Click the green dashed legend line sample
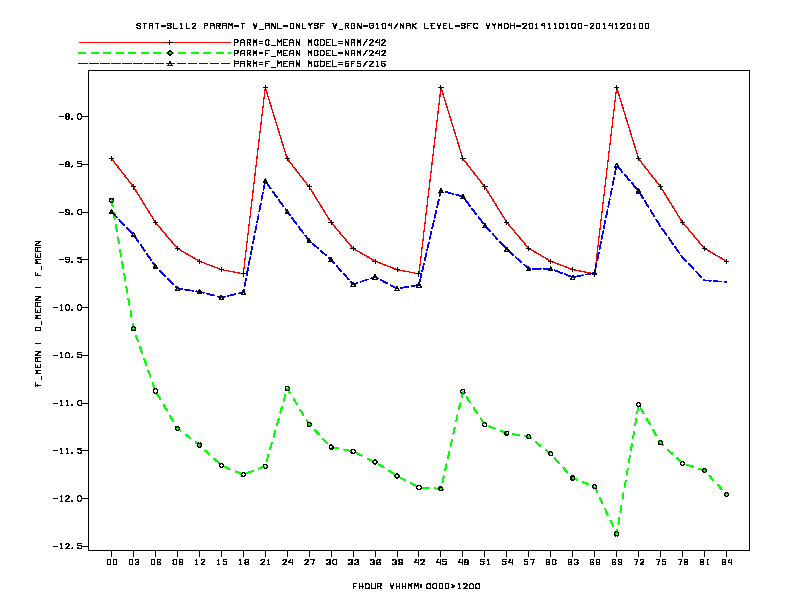Viewport: 792px width, 612px height. pyautogui.click(x=155, y=53)
